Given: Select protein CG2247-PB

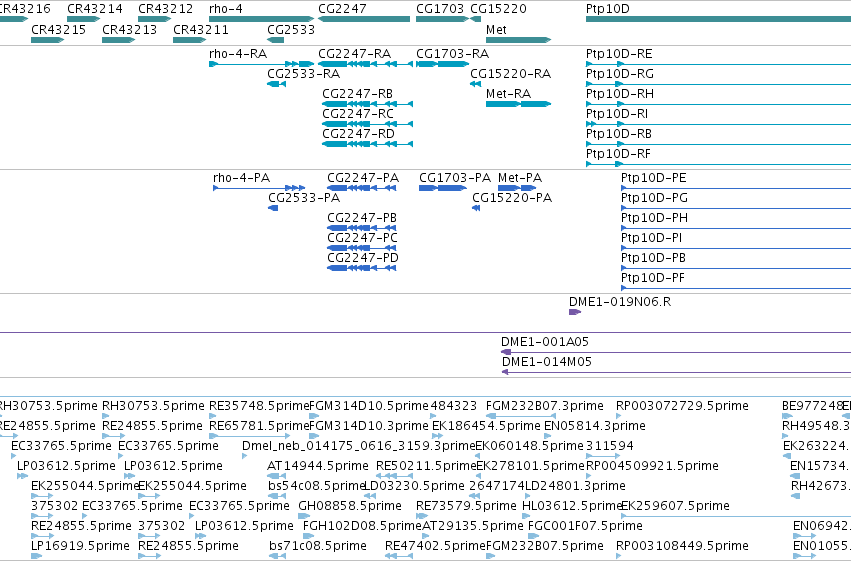Looking at the screenshot, I should pos(362,218).
